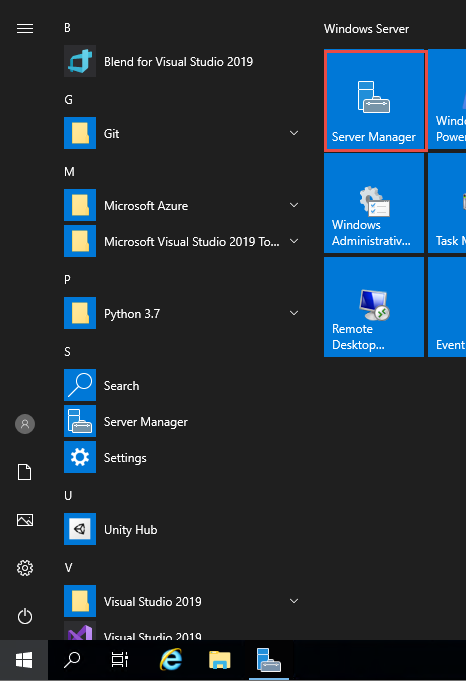Click the Git folder icon

(80, 133)
